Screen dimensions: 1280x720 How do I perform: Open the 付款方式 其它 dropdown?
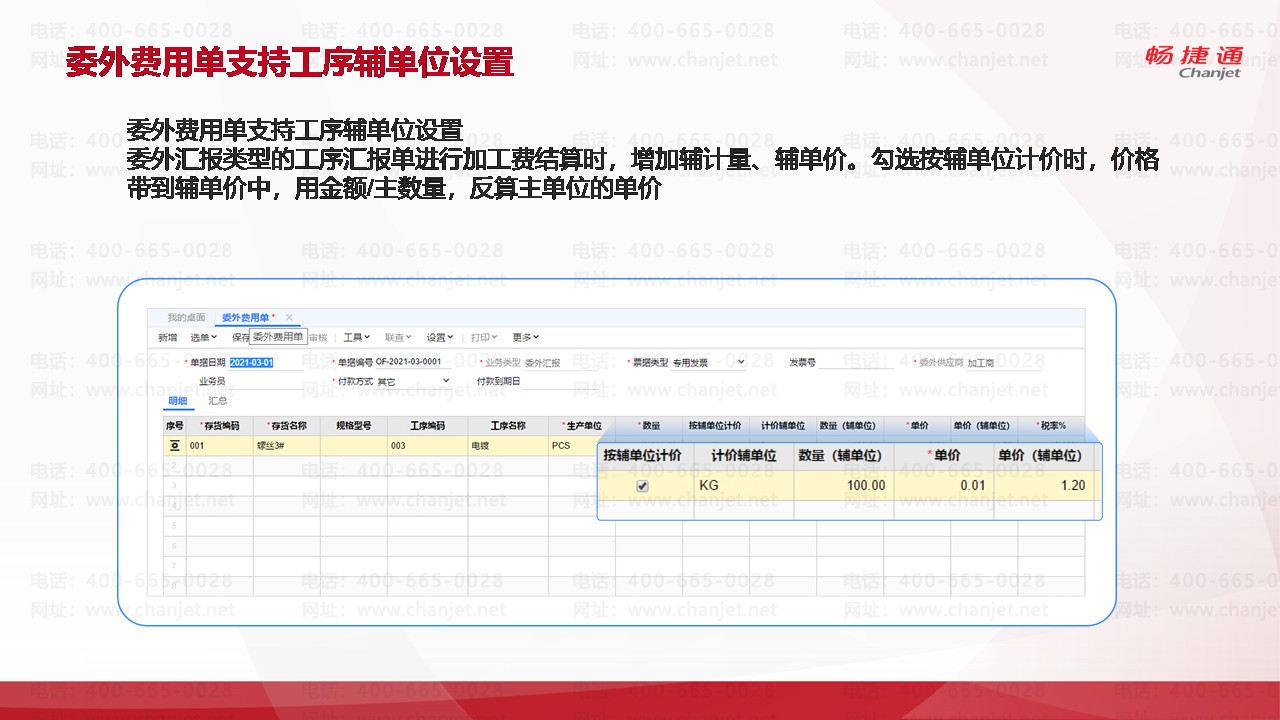pyautogui.click(x=413, y=382)
